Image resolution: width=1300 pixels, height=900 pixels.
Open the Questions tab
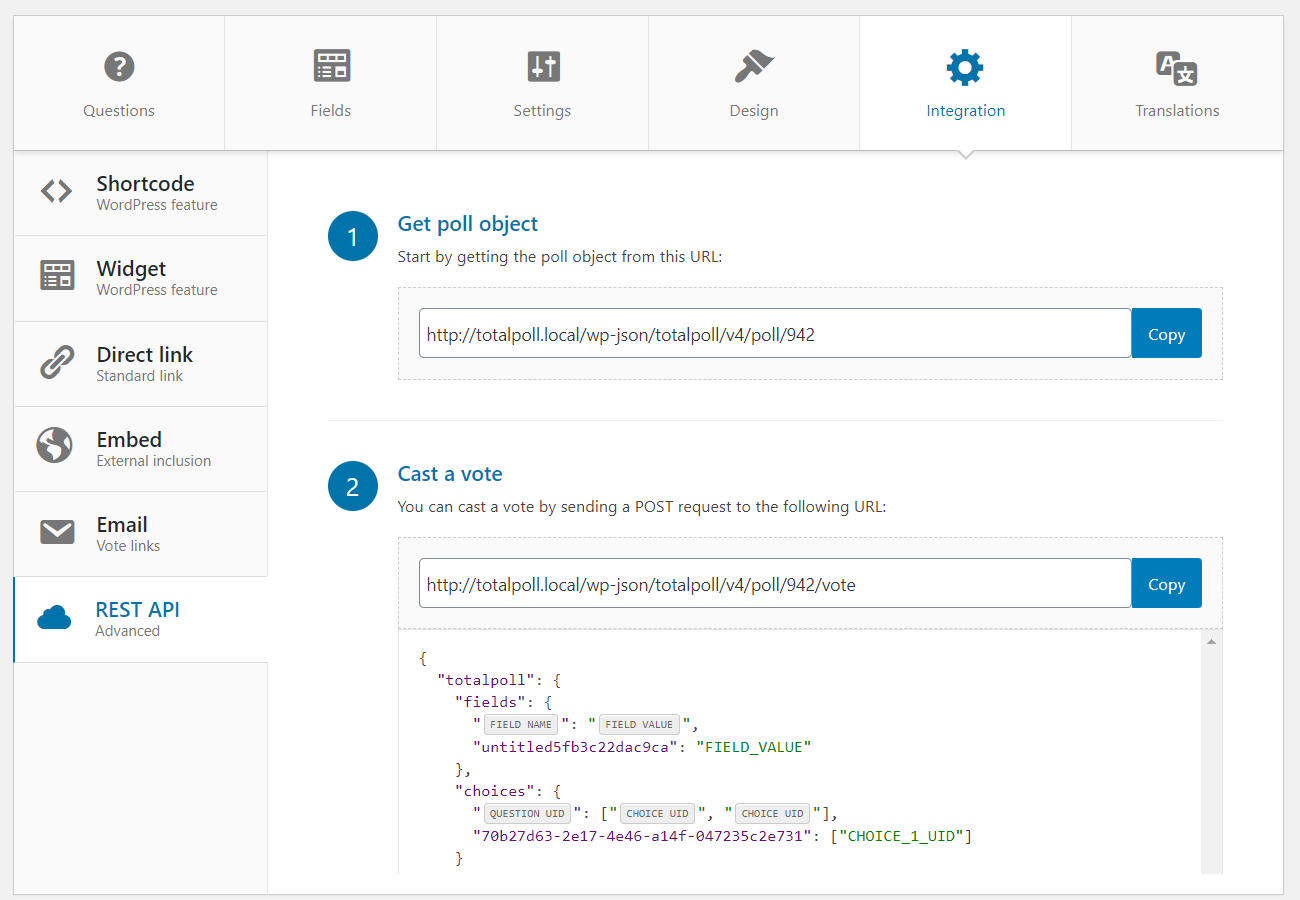(119, 83)
